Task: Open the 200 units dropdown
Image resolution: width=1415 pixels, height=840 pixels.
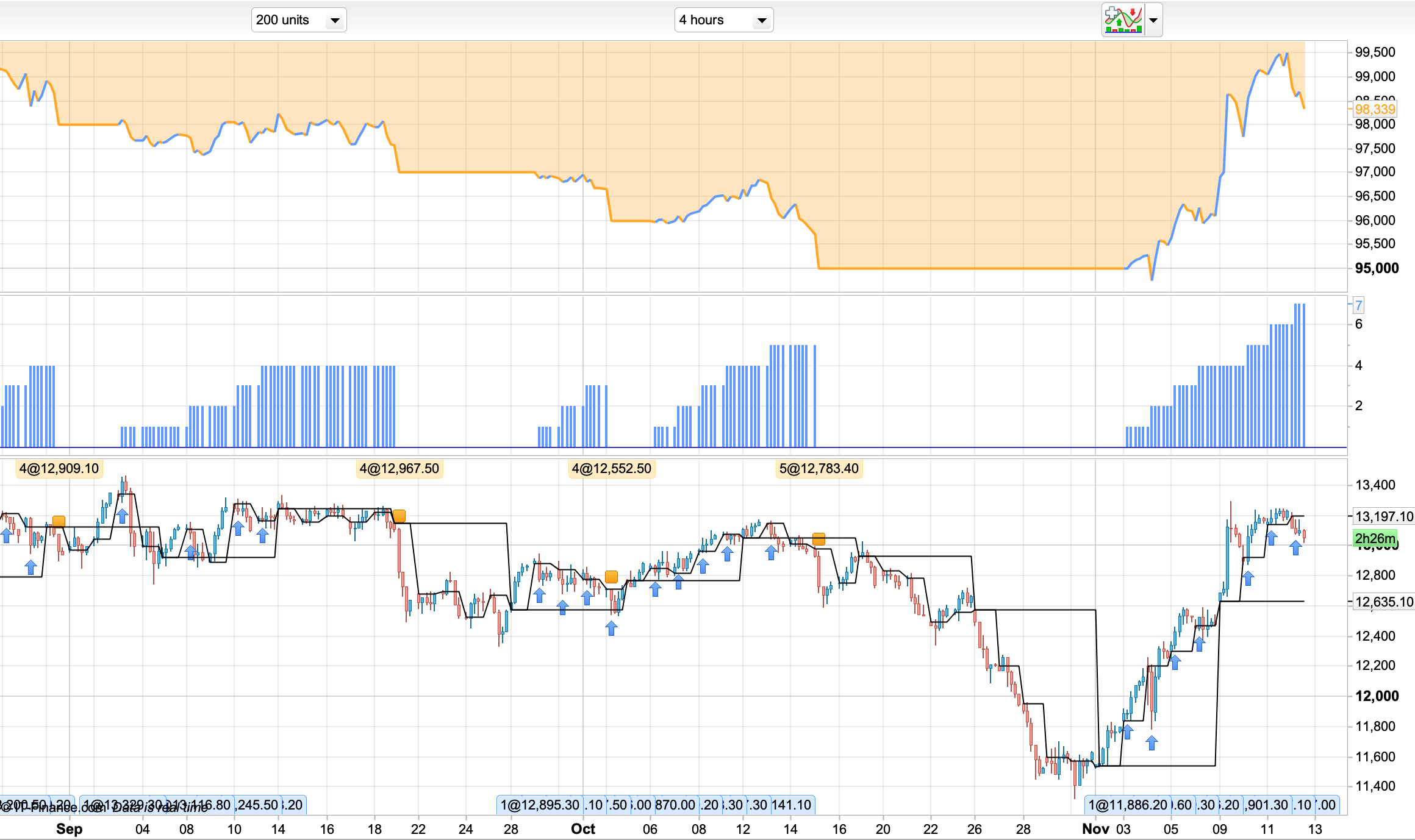Action: (x=298, y=20)
